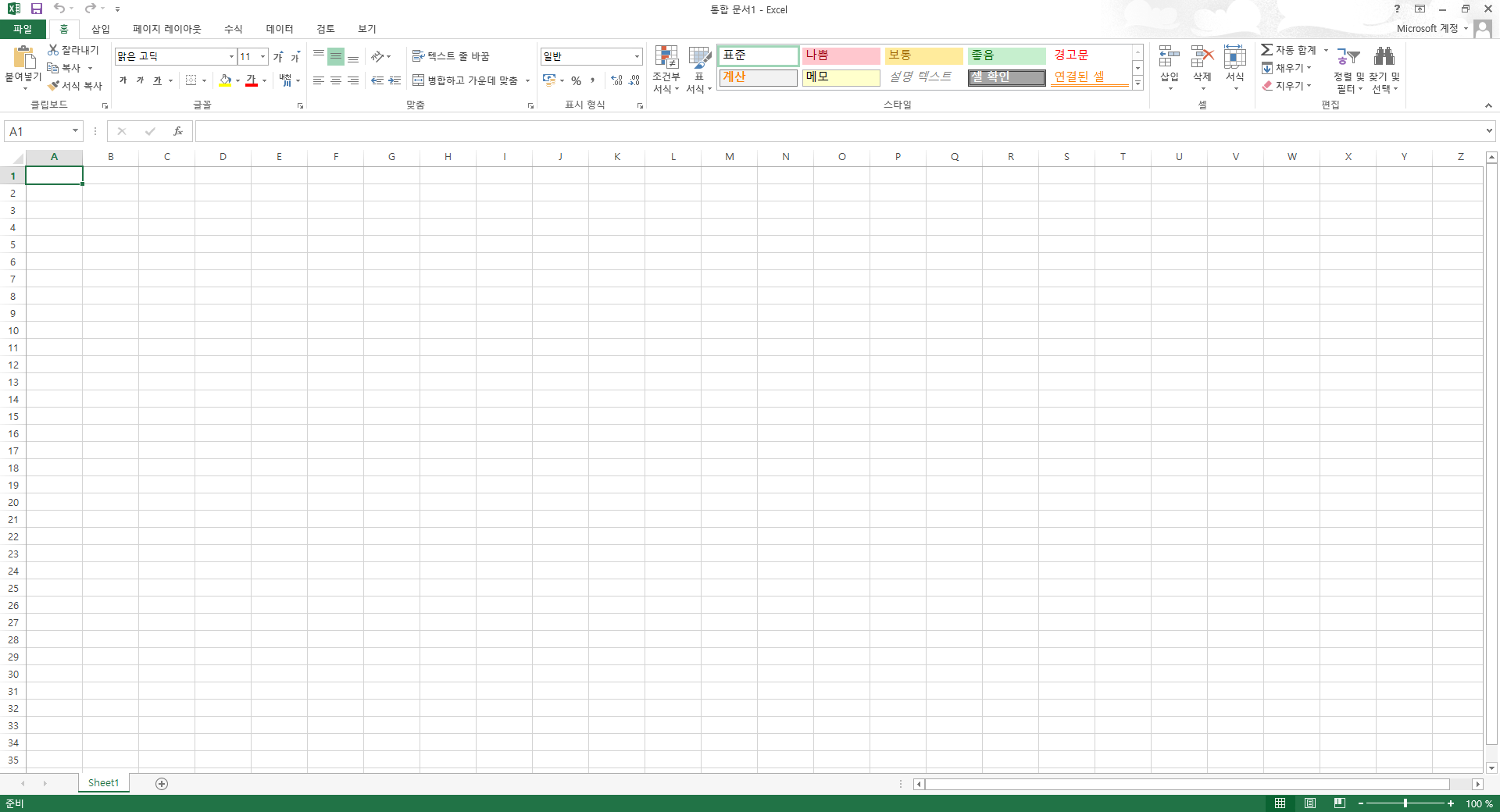Open the font name dropdown (맑은 고딕)
The image size is (1500, 812).
[231, 56]
